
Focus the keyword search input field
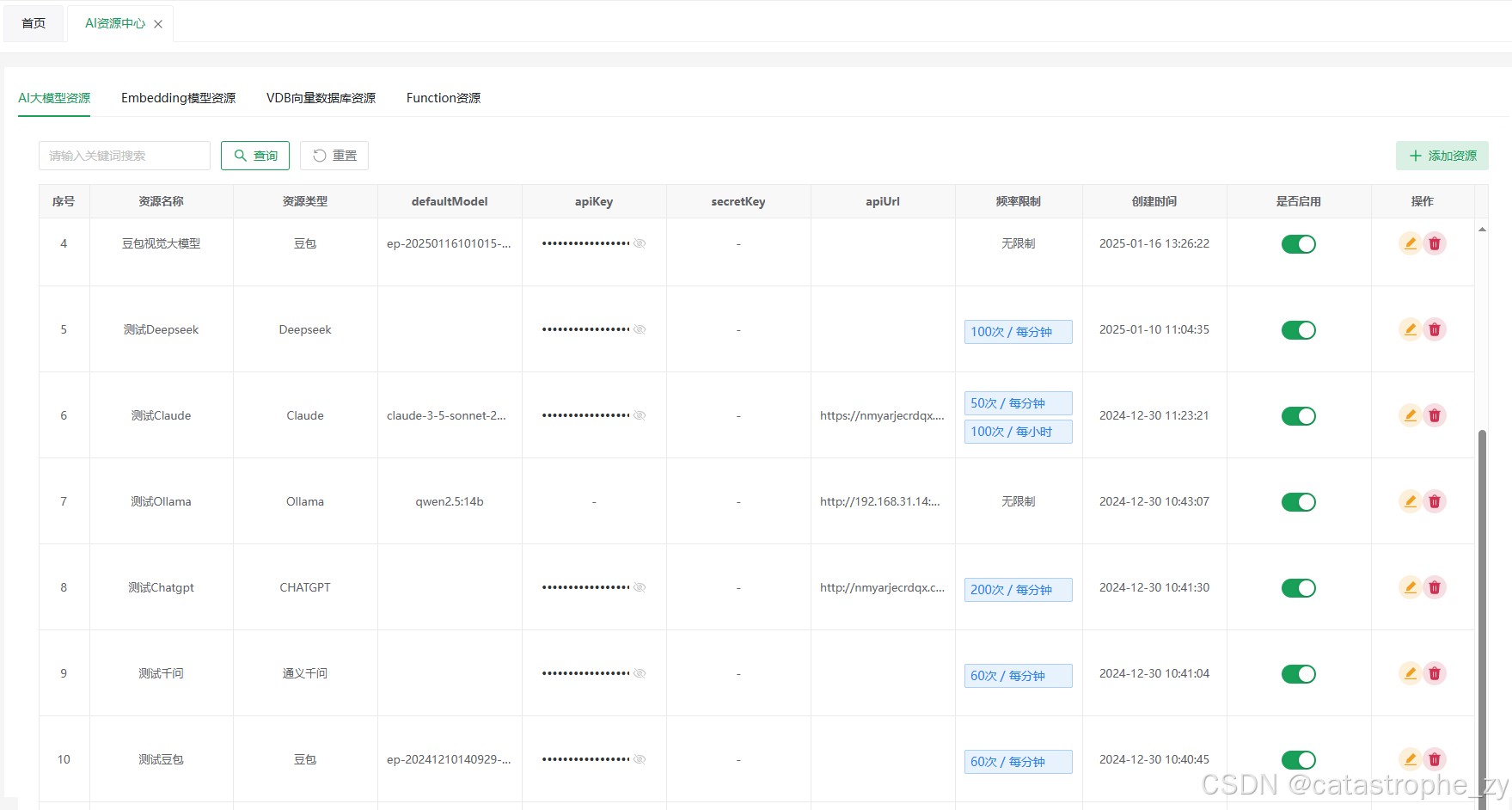125,156
